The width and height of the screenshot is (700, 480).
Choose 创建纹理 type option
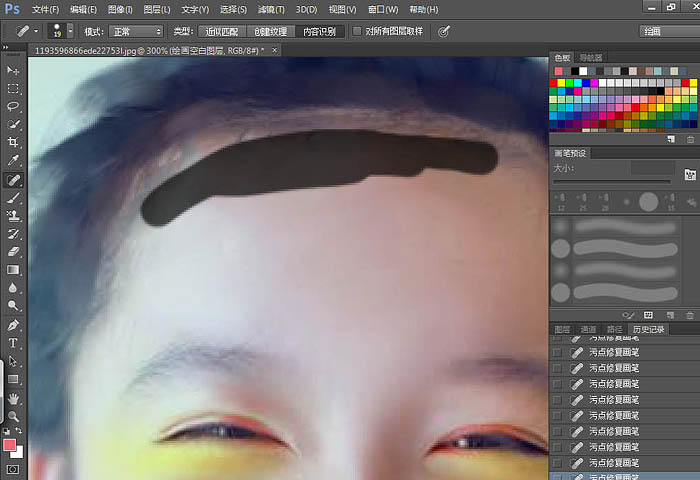[271, 31]
